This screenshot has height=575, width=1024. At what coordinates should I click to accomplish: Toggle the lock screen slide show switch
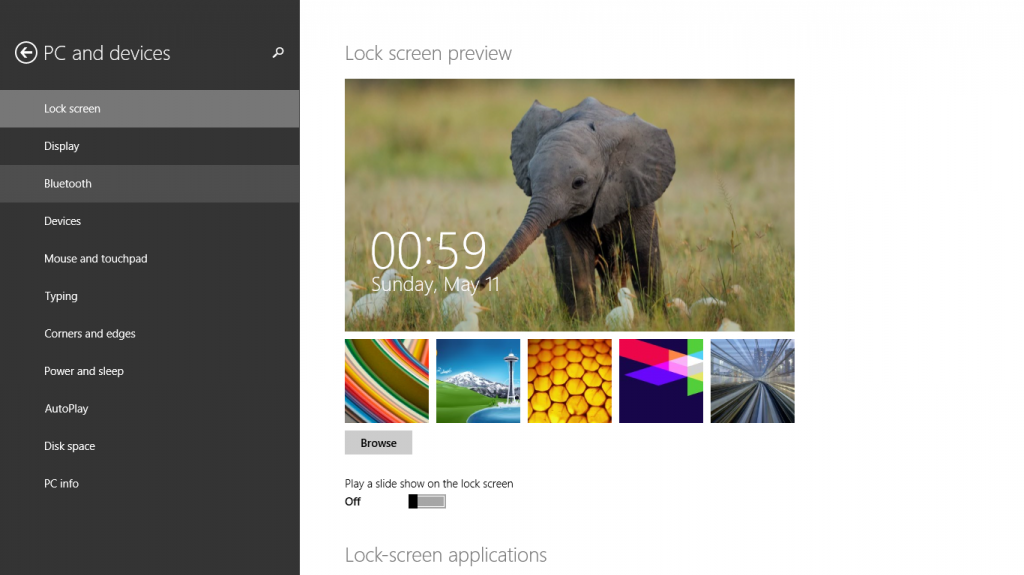(427, 501)
